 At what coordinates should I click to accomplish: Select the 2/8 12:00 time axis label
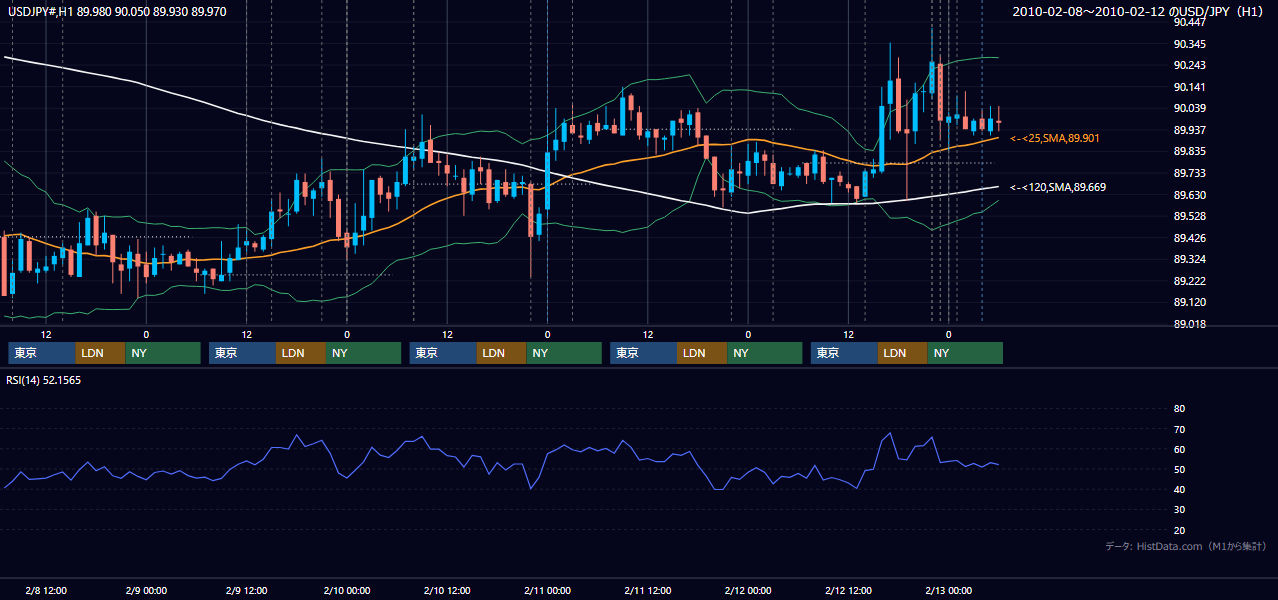click(46, 590)
